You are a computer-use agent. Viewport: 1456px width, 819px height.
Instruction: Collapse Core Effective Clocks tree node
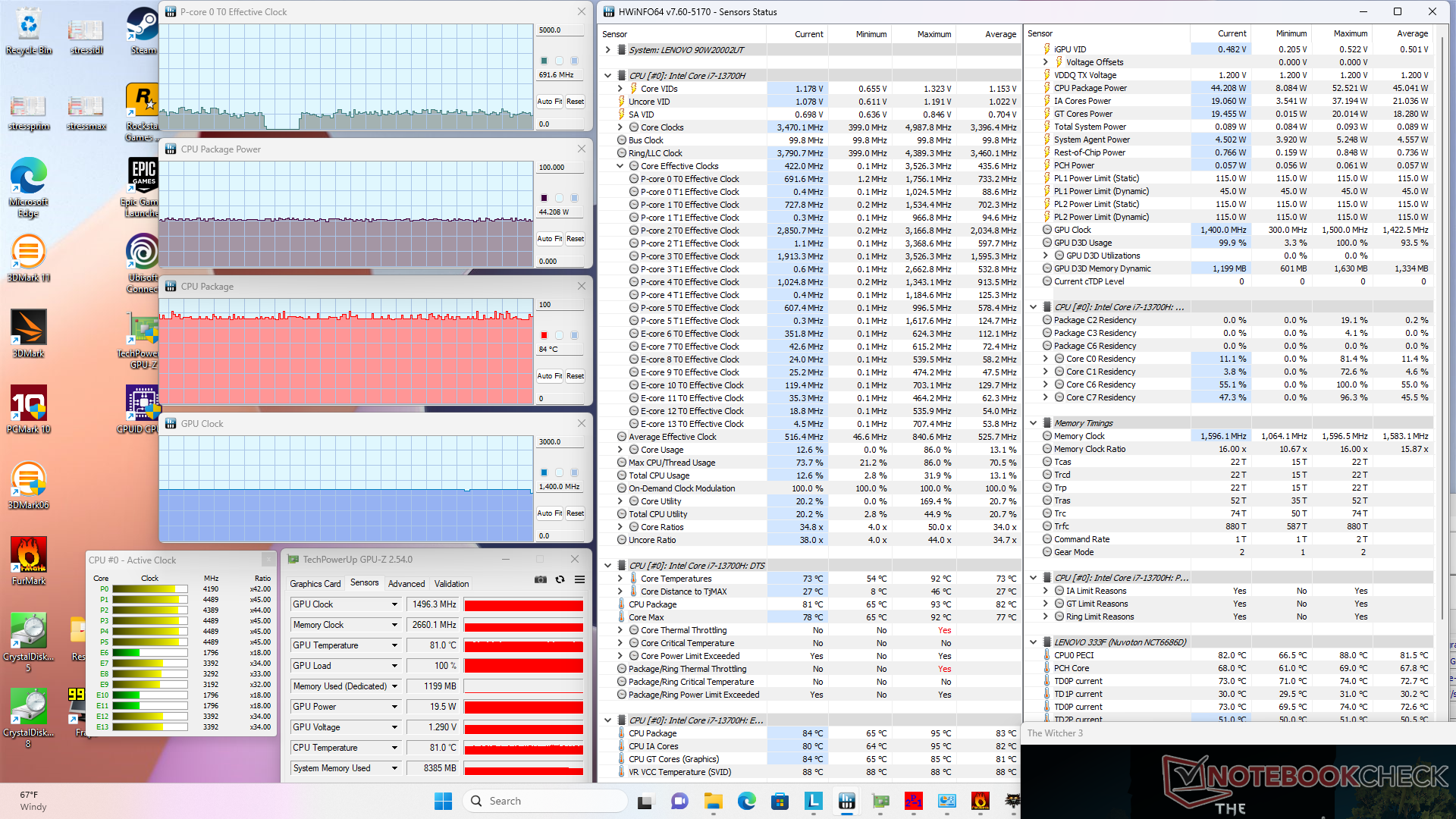pyautogui.click(x=620, y=166)
